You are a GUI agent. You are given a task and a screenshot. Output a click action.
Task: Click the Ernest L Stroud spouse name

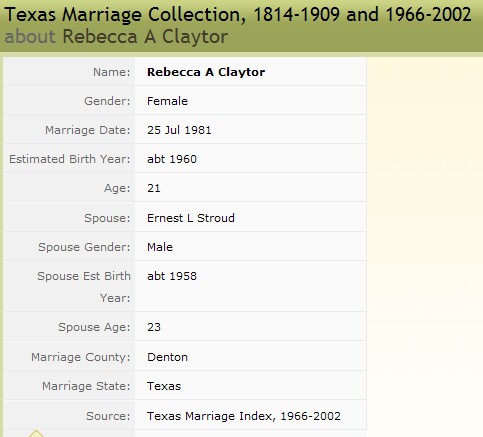pyautogui.click(x=191, y=218)
